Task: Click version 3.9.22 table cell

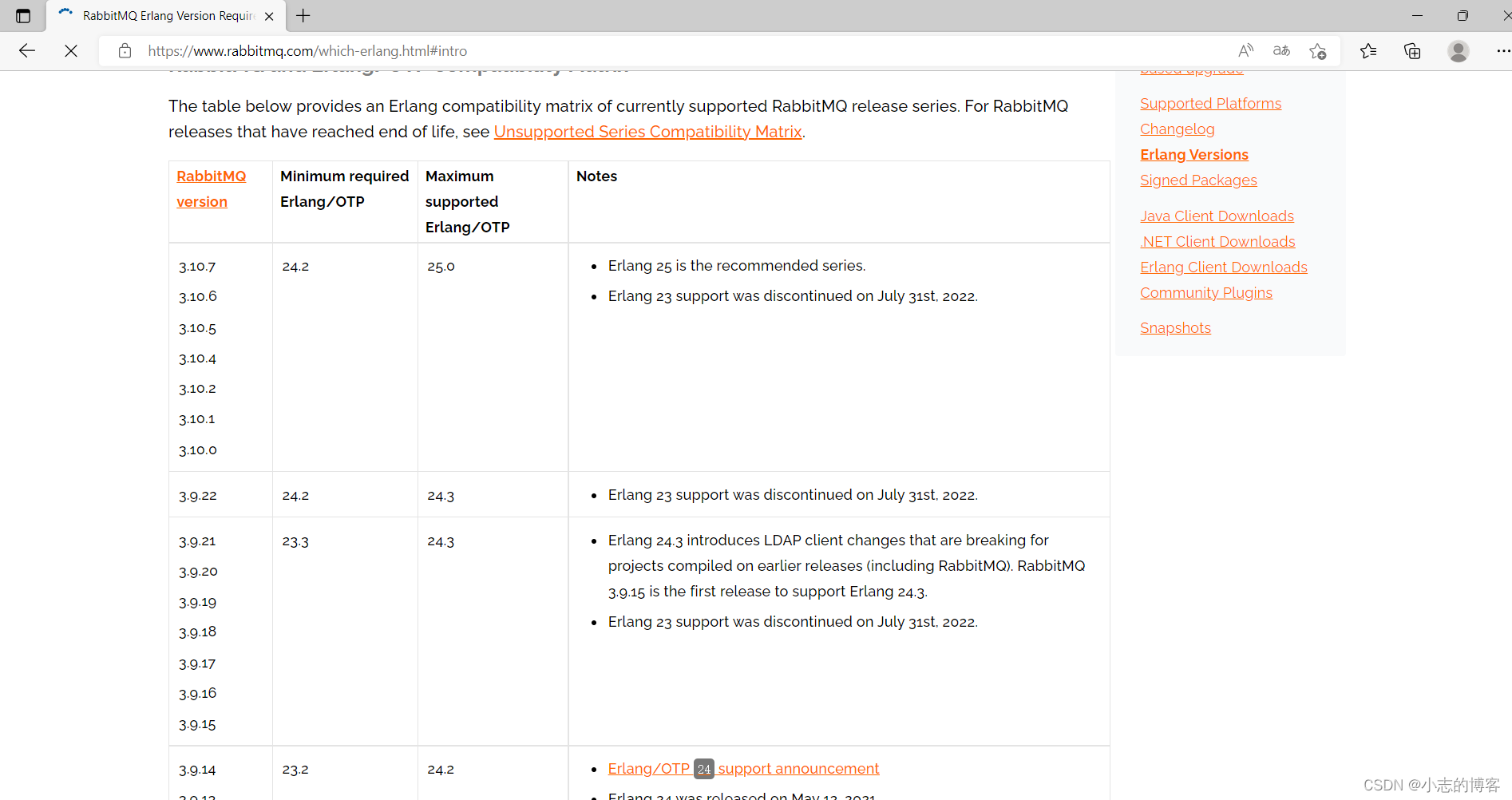Action: click(198, 496)
